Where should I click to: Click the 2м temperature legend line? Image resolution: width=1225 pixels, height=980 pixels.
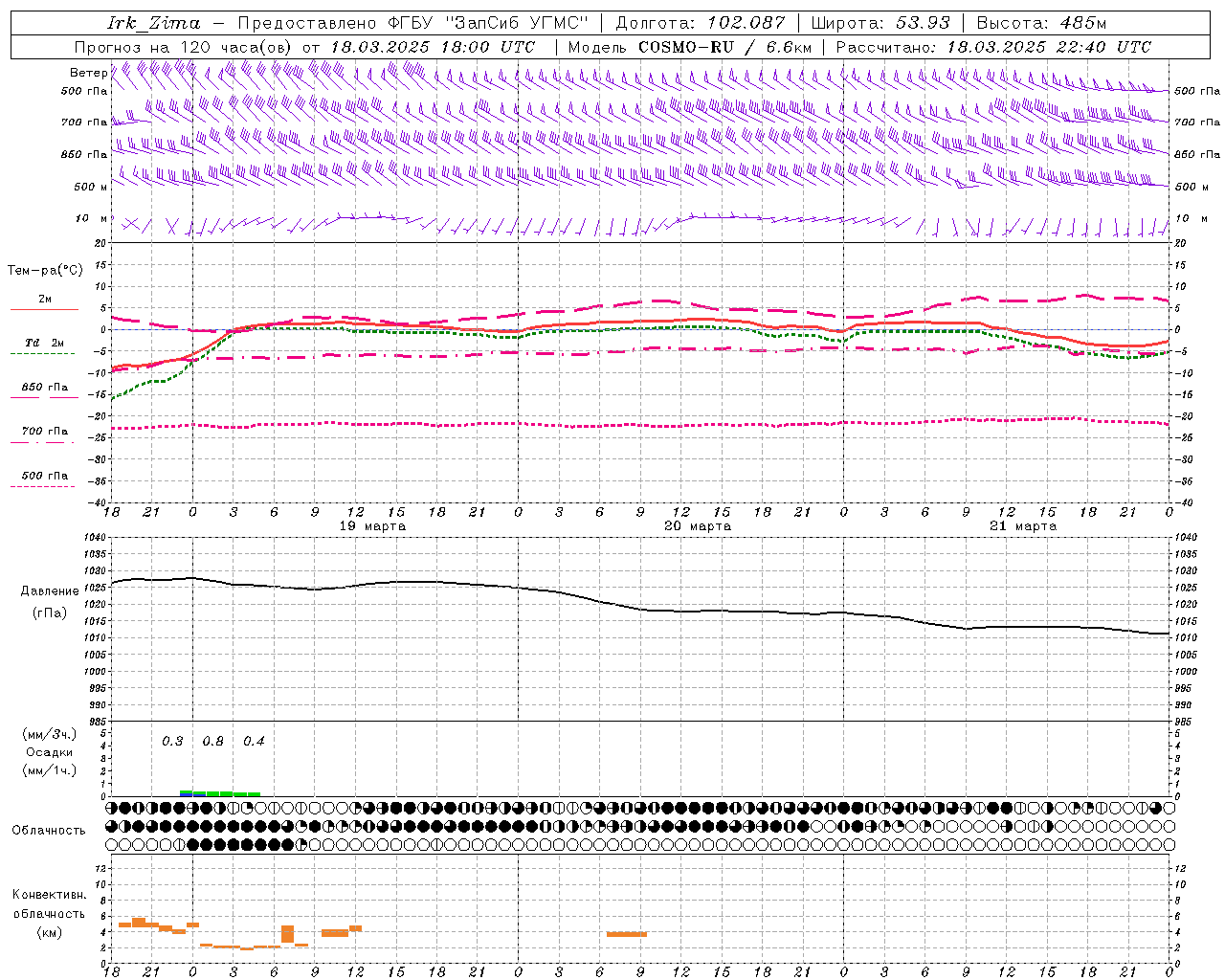[44, 310]
